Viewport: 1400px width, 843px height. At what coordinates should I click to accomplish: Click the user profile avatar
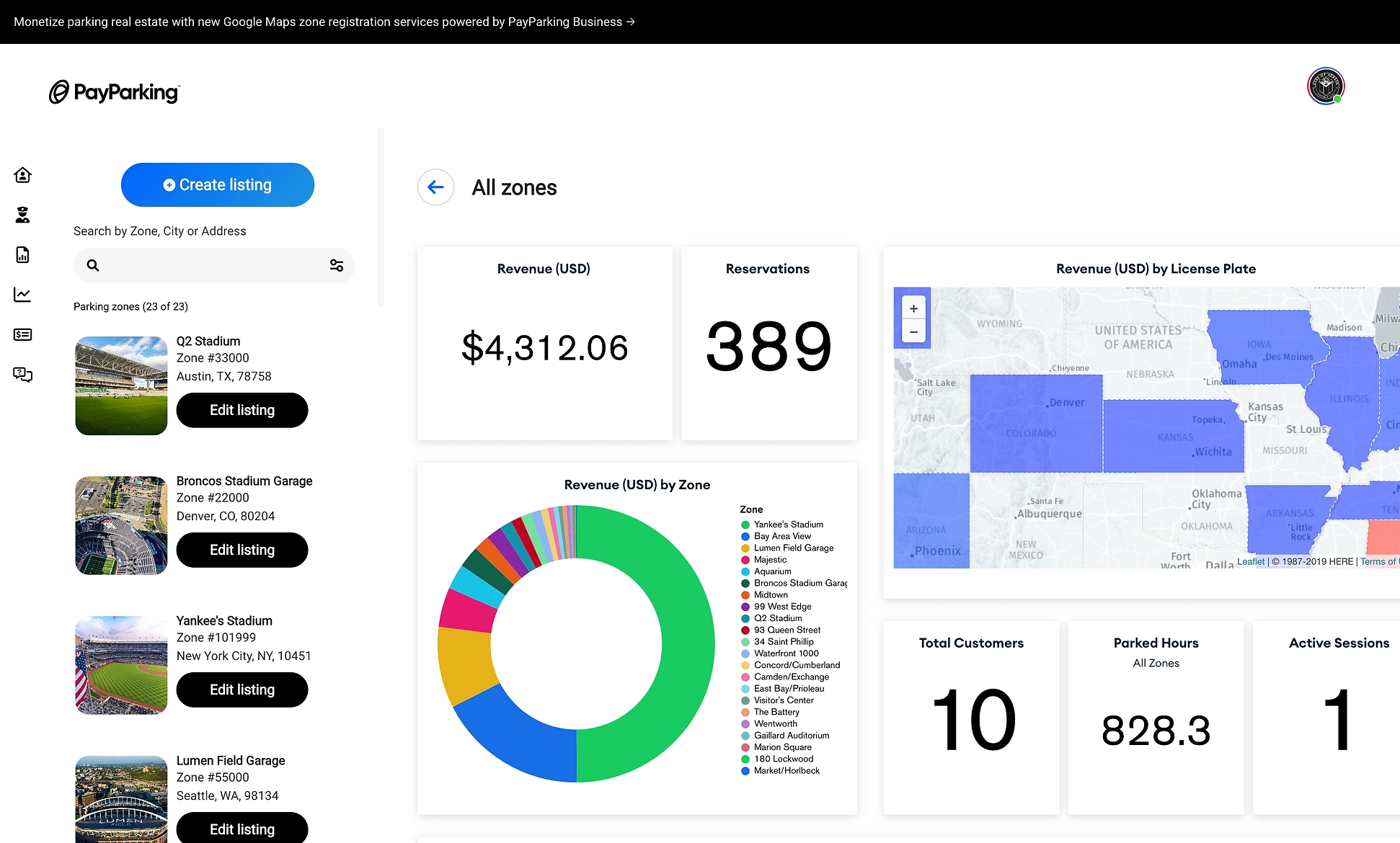pyautogui.click(x=1325, y=86)
